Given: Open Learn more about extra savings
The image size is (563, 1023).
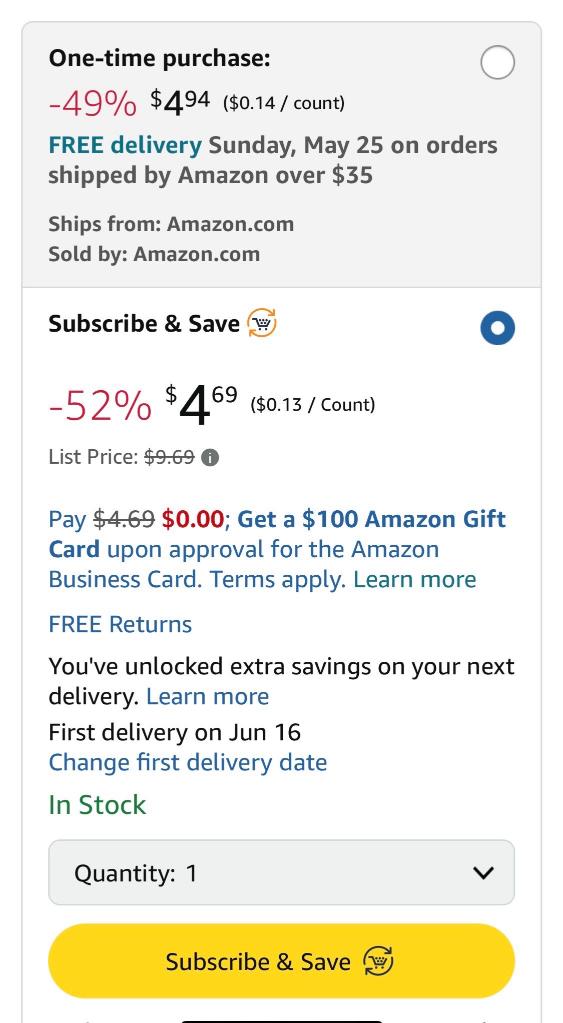Looking at the screenshot, I should coord(207,696).
